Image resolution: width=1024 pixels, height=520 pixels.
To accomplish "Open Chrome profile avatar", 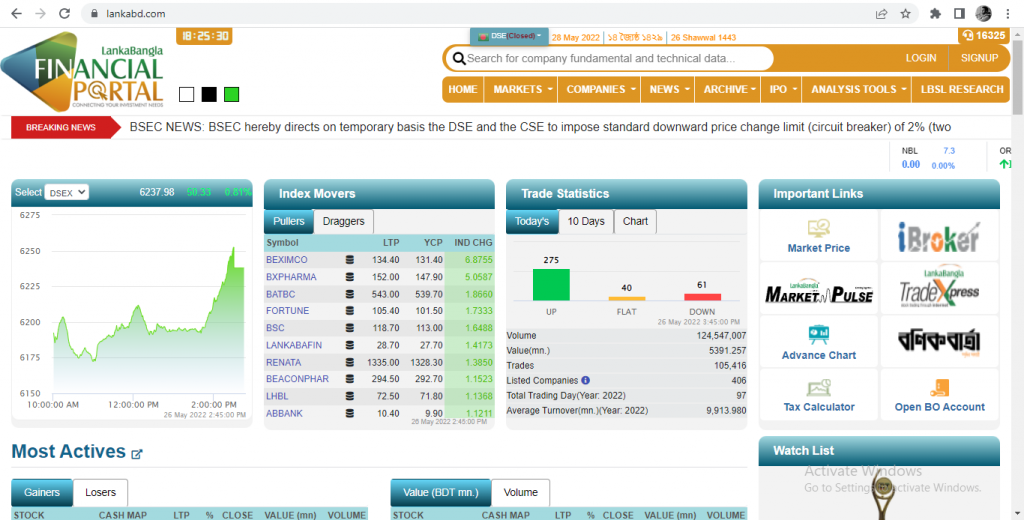I will point(984,14).
